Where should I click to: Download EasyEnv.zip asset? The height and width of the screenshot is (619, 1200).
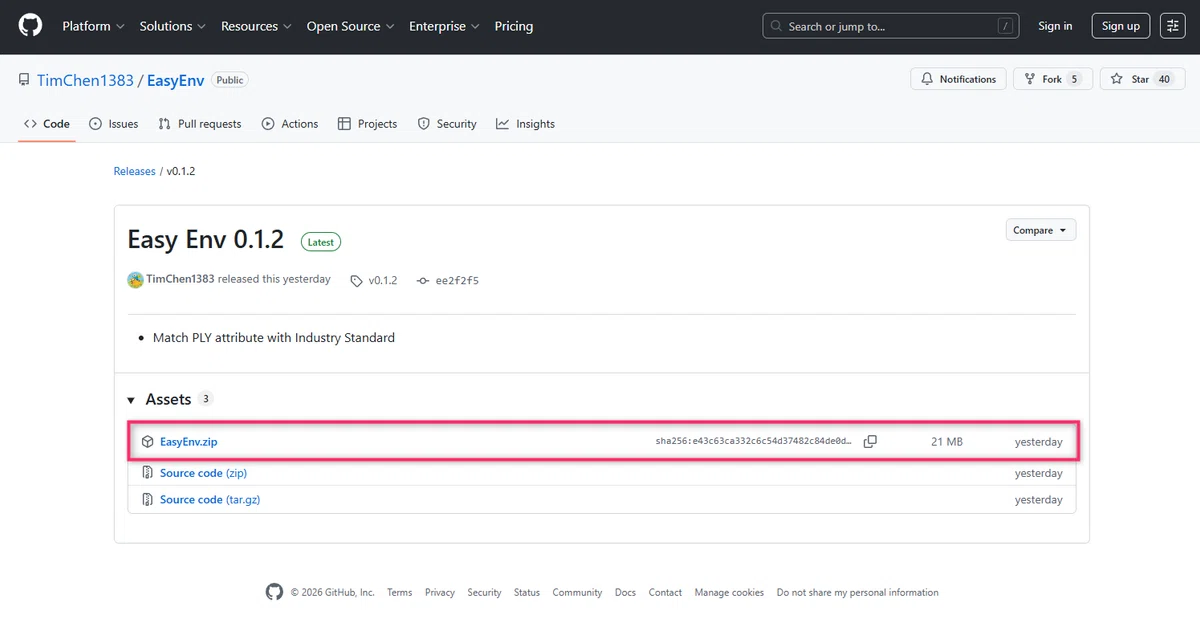pyautogui.click(x=188, y=441)
